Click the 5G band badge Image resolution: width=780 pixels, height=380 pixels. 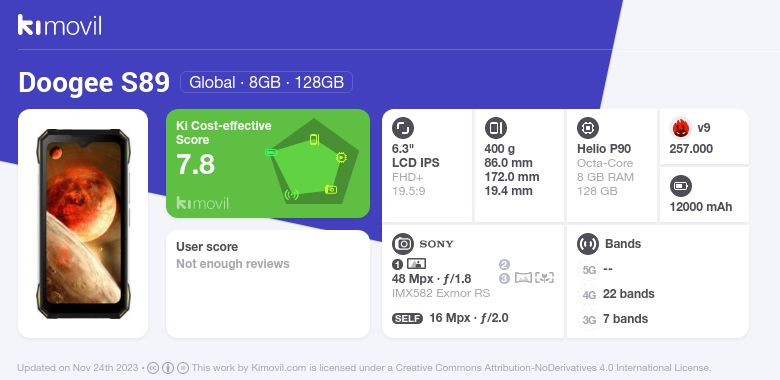[589, 270]
